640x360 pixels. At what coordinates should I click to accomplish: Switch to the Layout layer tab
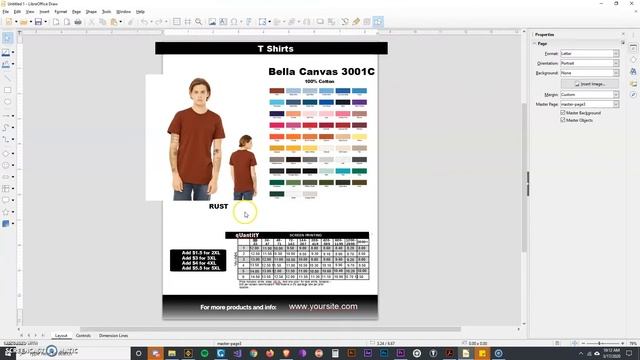click(61, 336)
